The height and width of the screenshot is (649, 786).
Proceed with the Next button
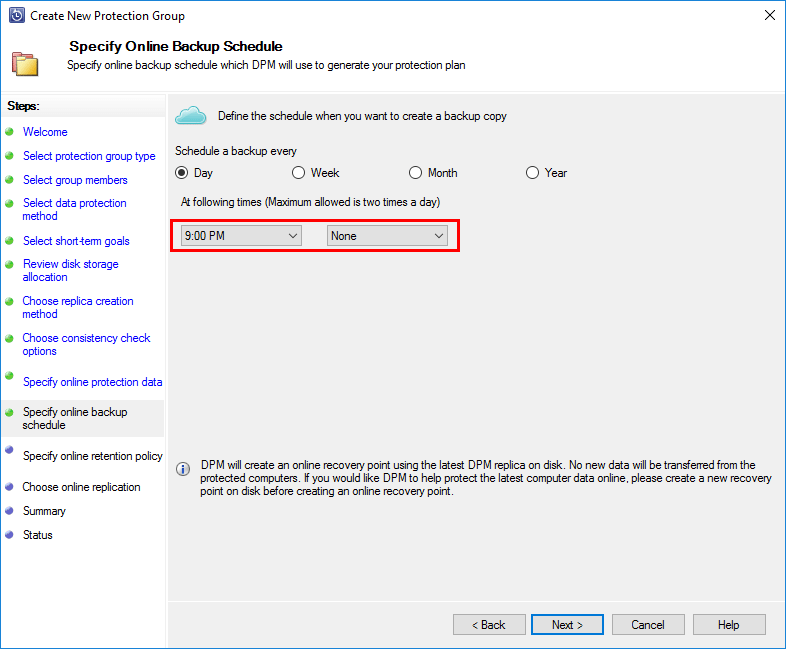pos(567,624)
